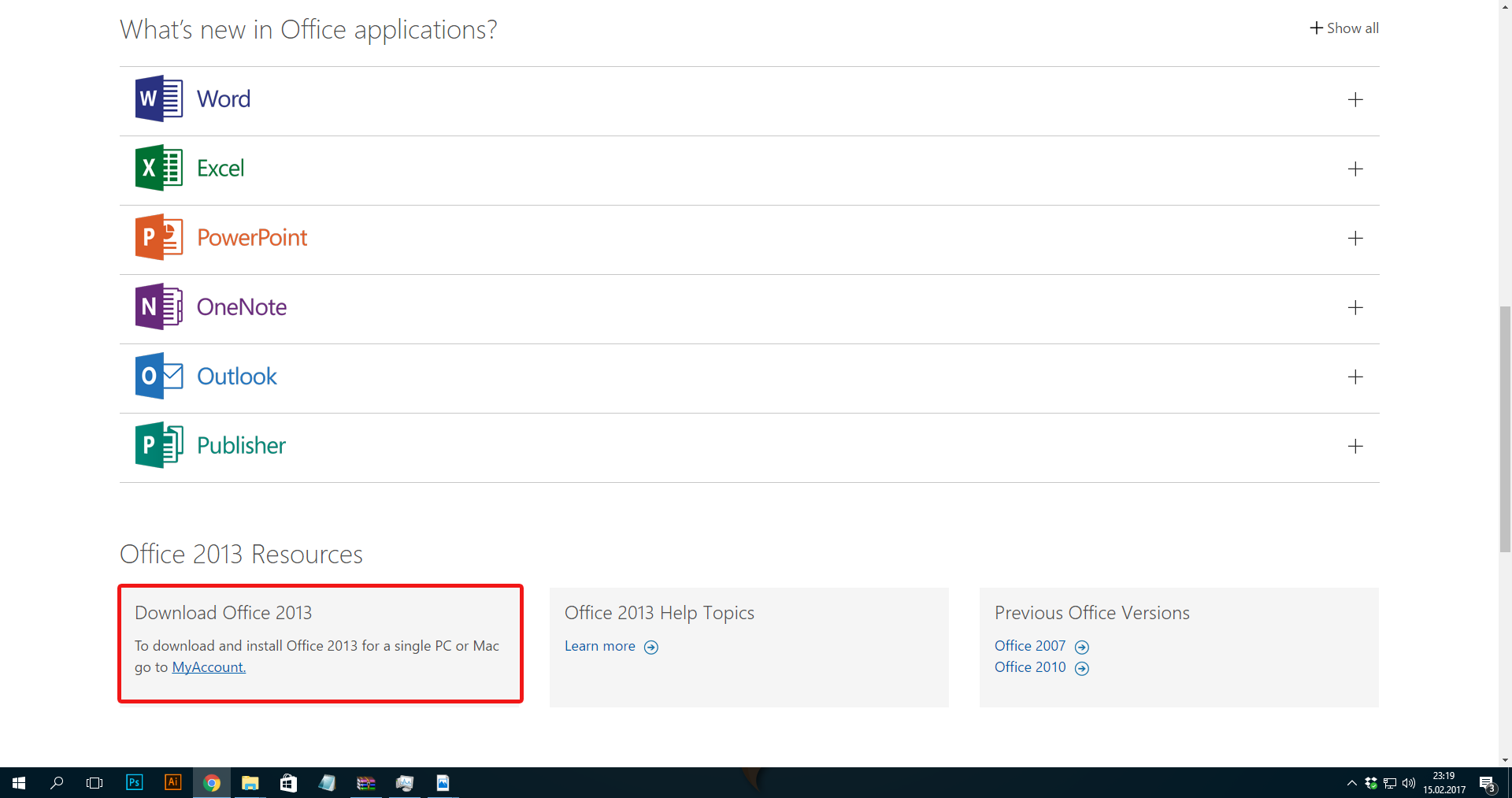Show hidden system tray icons
Screen dimensions: 1512x798
point(1351,783)
